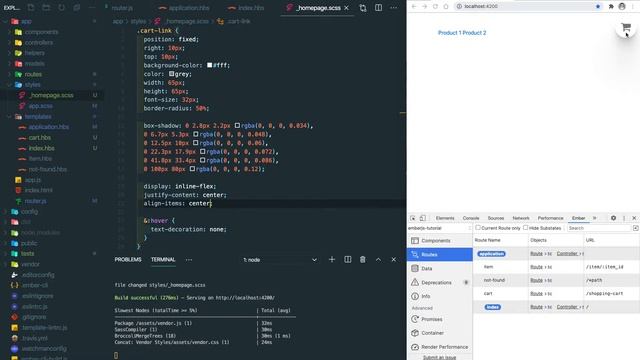Toggle DevTools device toolbar icon
Screen dimensions: 640x360
pos(422,218)
